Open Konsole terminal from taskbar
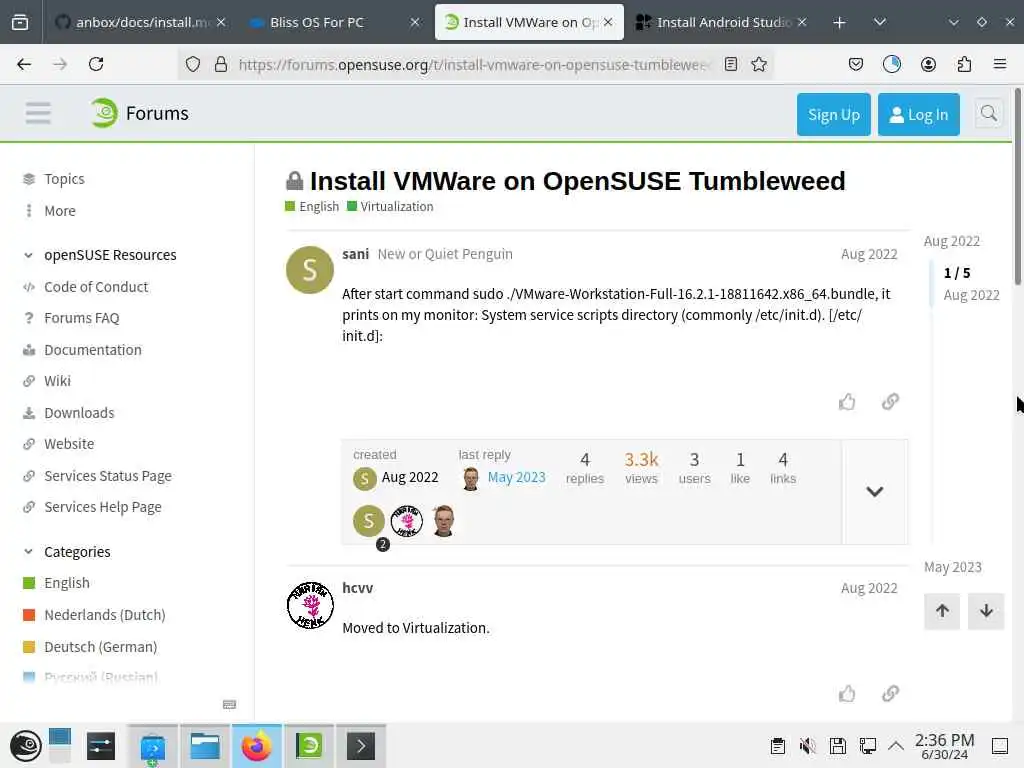Image resolution: width=1024 pixels, height=768 pixels. [360, 746]
